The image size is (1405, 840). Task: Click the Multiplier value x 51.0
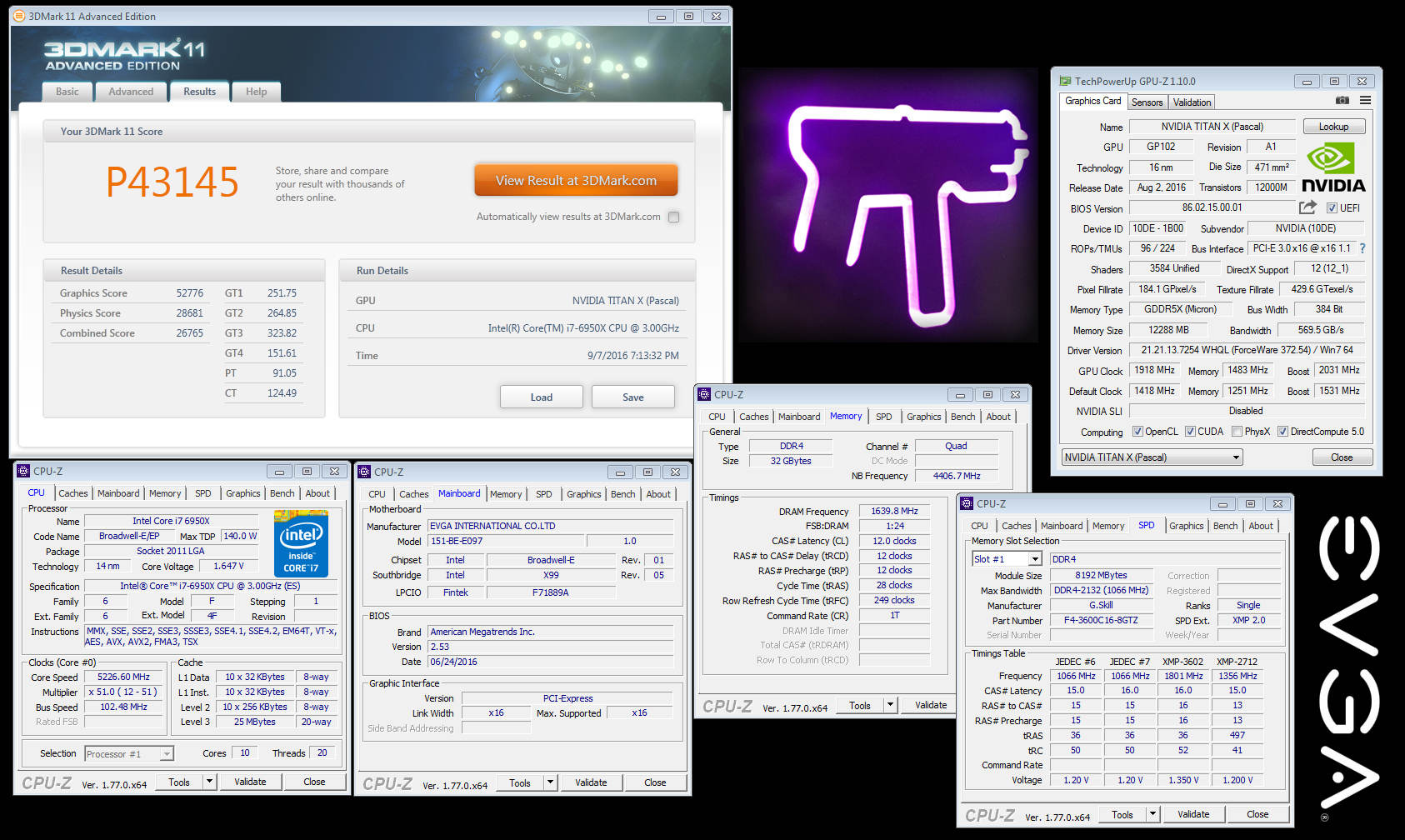(123, 692)
